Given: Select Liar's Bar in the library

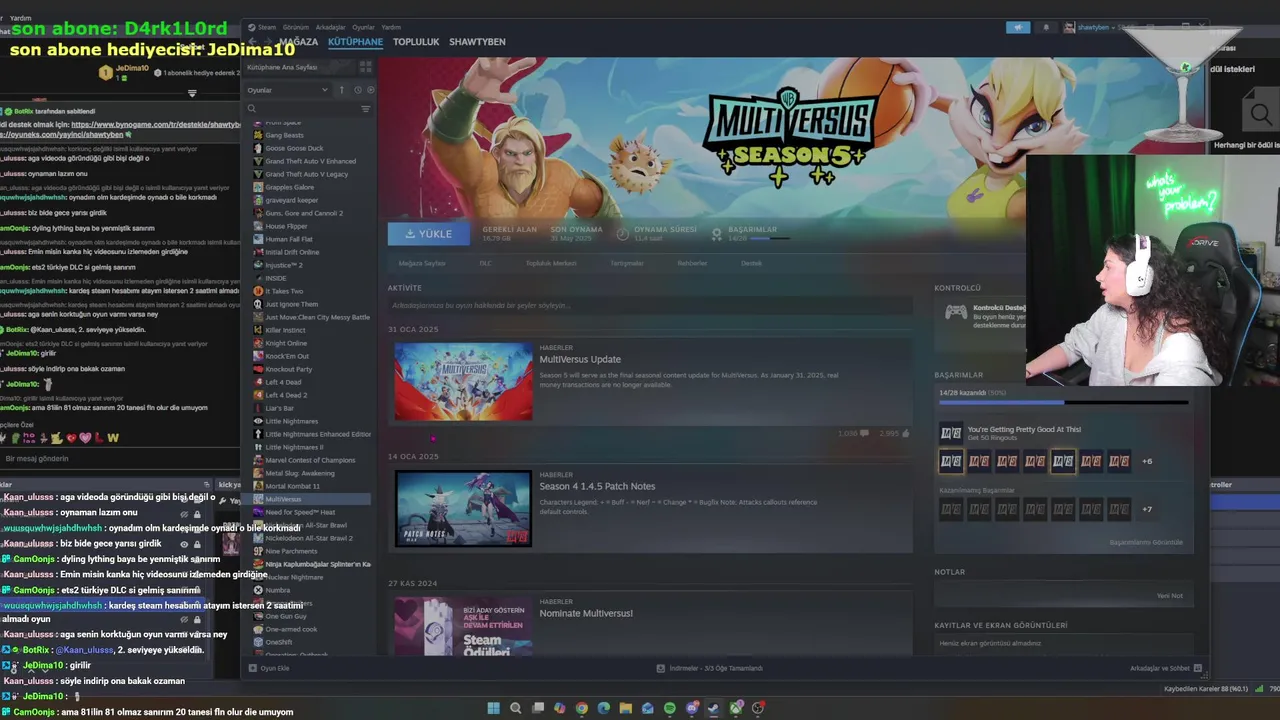Looking at the screenshot, I should pyautogui.click(x=279, y=408).
